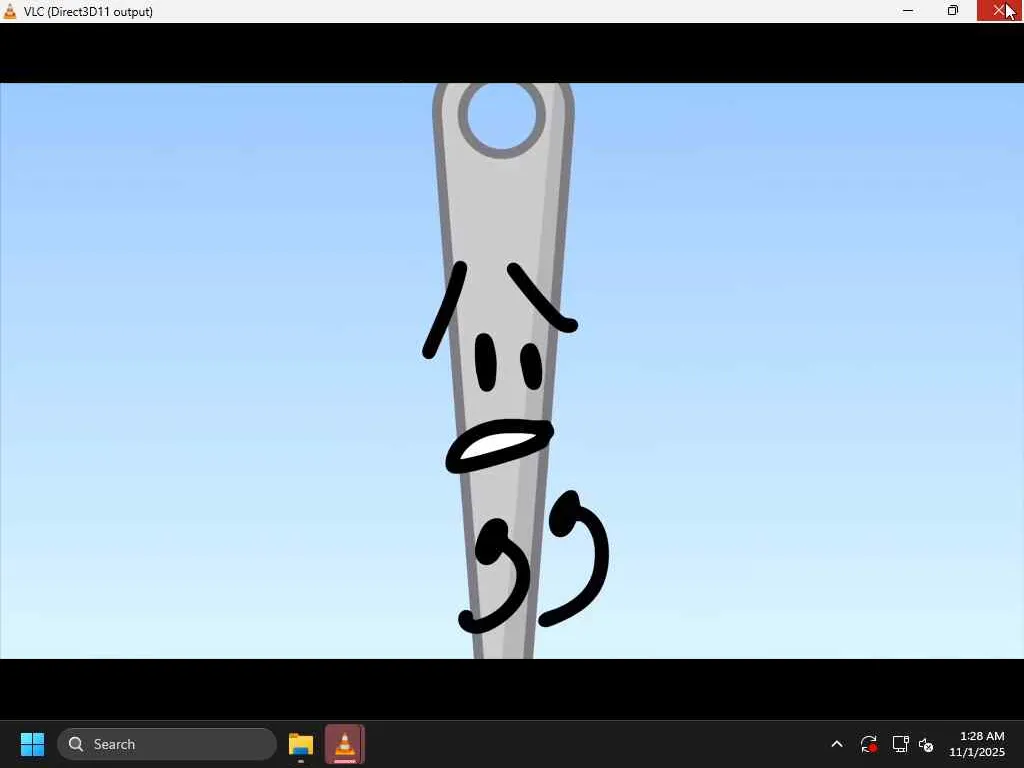Show hidden system tray icons
This screenshot has width=1024, height=768.
click(837, 744)
